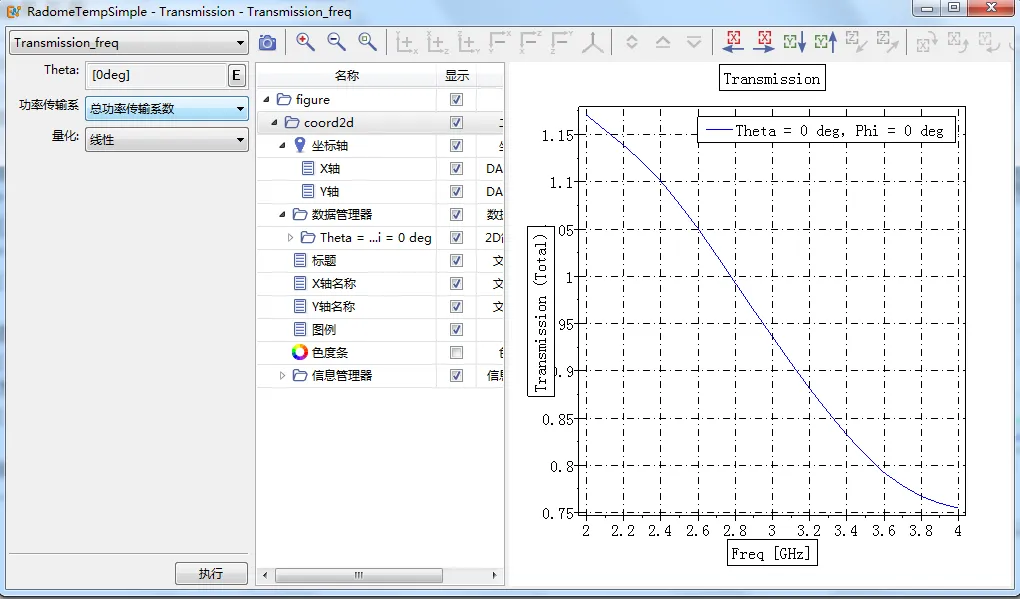Viewport: 1020px width, 599px height.
Task: Click the red right-arrow toolbar icon
Action: 764,42
